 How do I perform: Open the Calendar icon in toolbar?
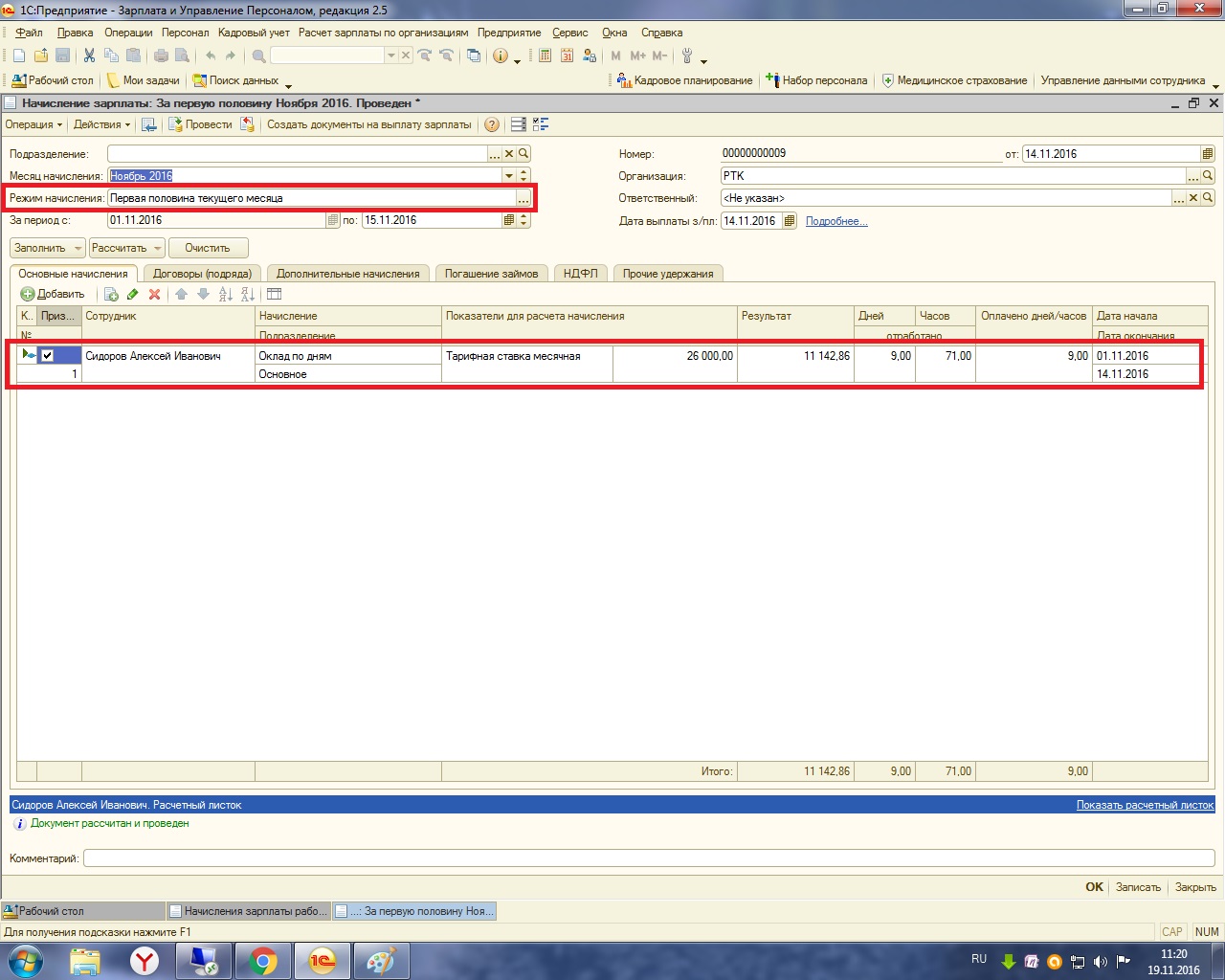point(567,56)
